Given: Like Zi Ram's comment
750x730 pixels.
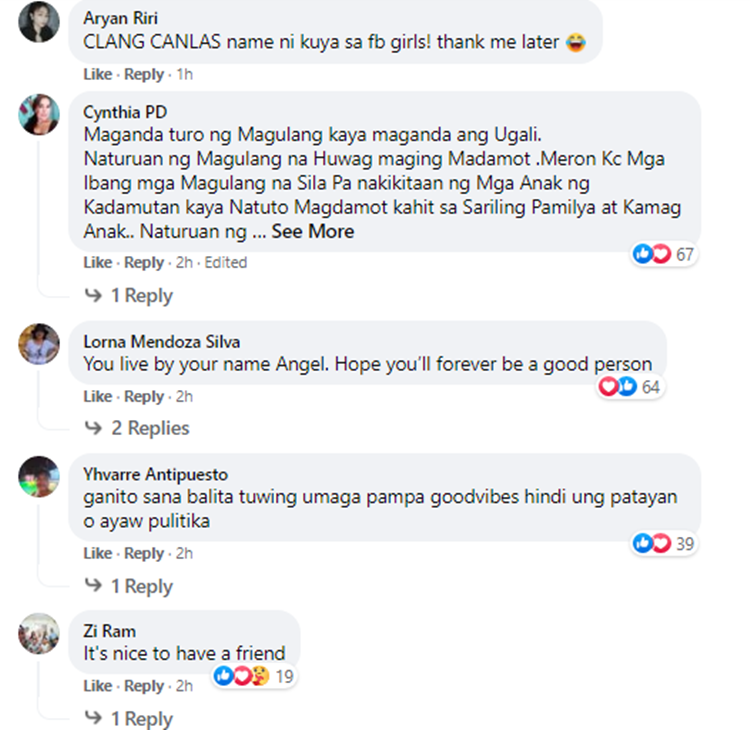Looking at the screenshot, I should tap(98, 686).
